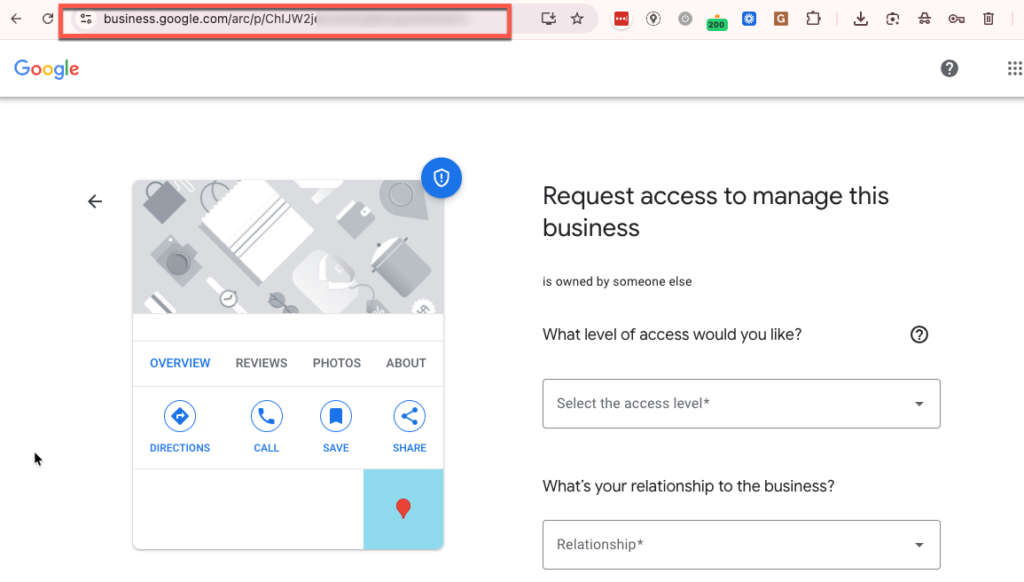1024x582 pixels.
Task: Open the About tab
Action: [x=406, y=363]
